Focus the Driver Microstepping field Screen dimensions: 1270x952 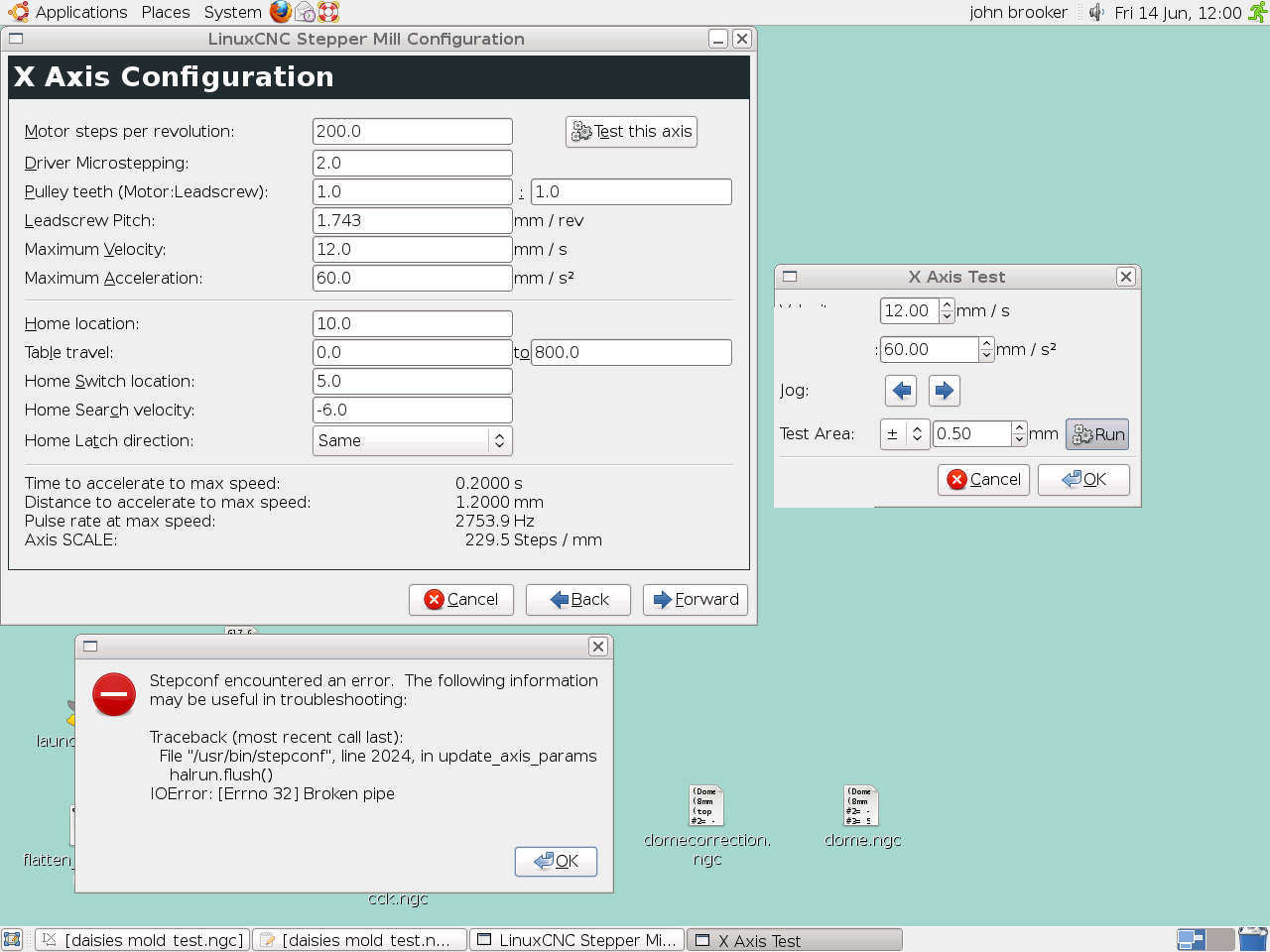coord(413,163)
